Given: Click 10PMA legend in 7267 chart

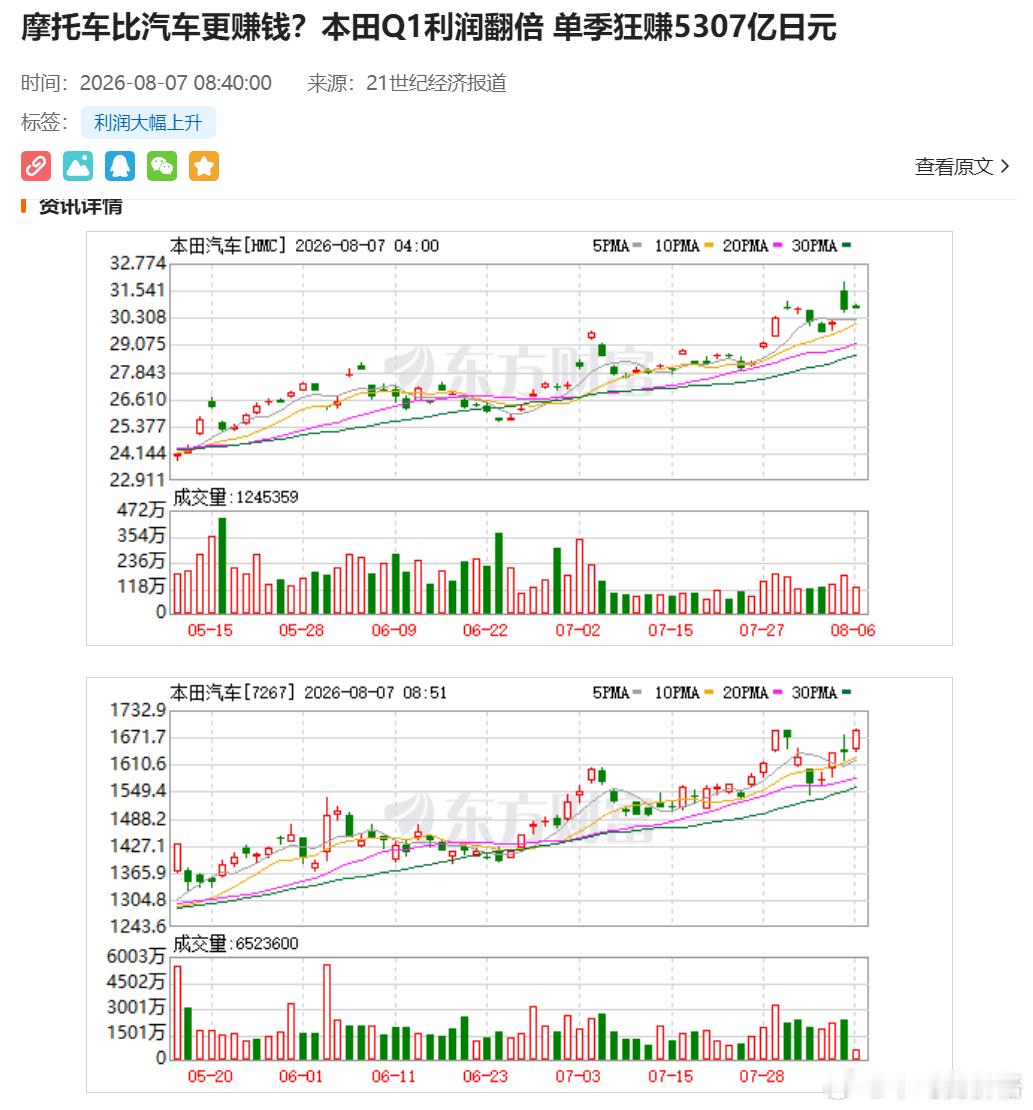Looking at the screenshot, I should tap(683, 692).
